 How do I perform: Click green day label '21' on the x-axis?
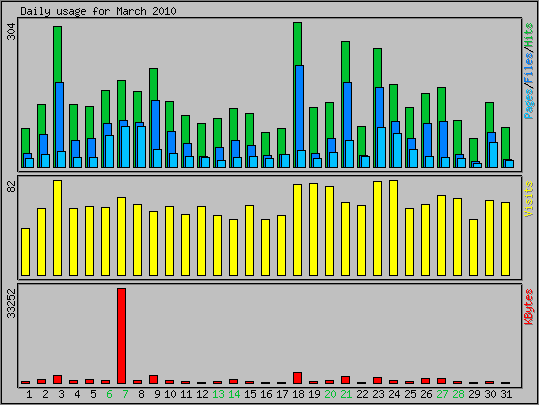(346, 394)
